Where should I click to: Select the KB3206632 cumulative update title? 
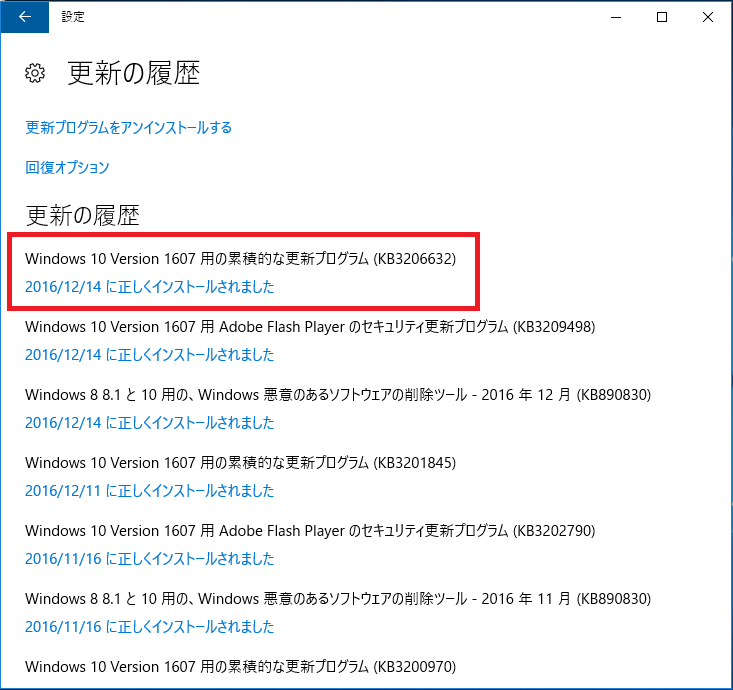[240, 259]
